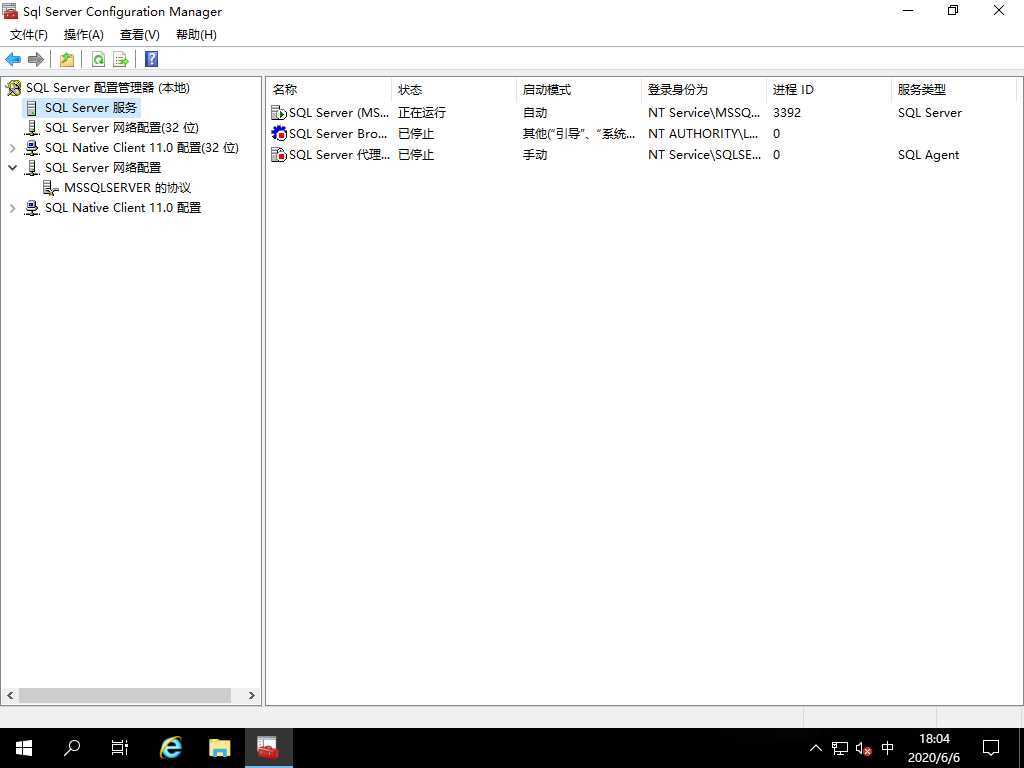The width and height of the screenshot is (1024, 768).
Task: Click the MSSQLSERVER 的协议 icon
Action: [50, 188]
